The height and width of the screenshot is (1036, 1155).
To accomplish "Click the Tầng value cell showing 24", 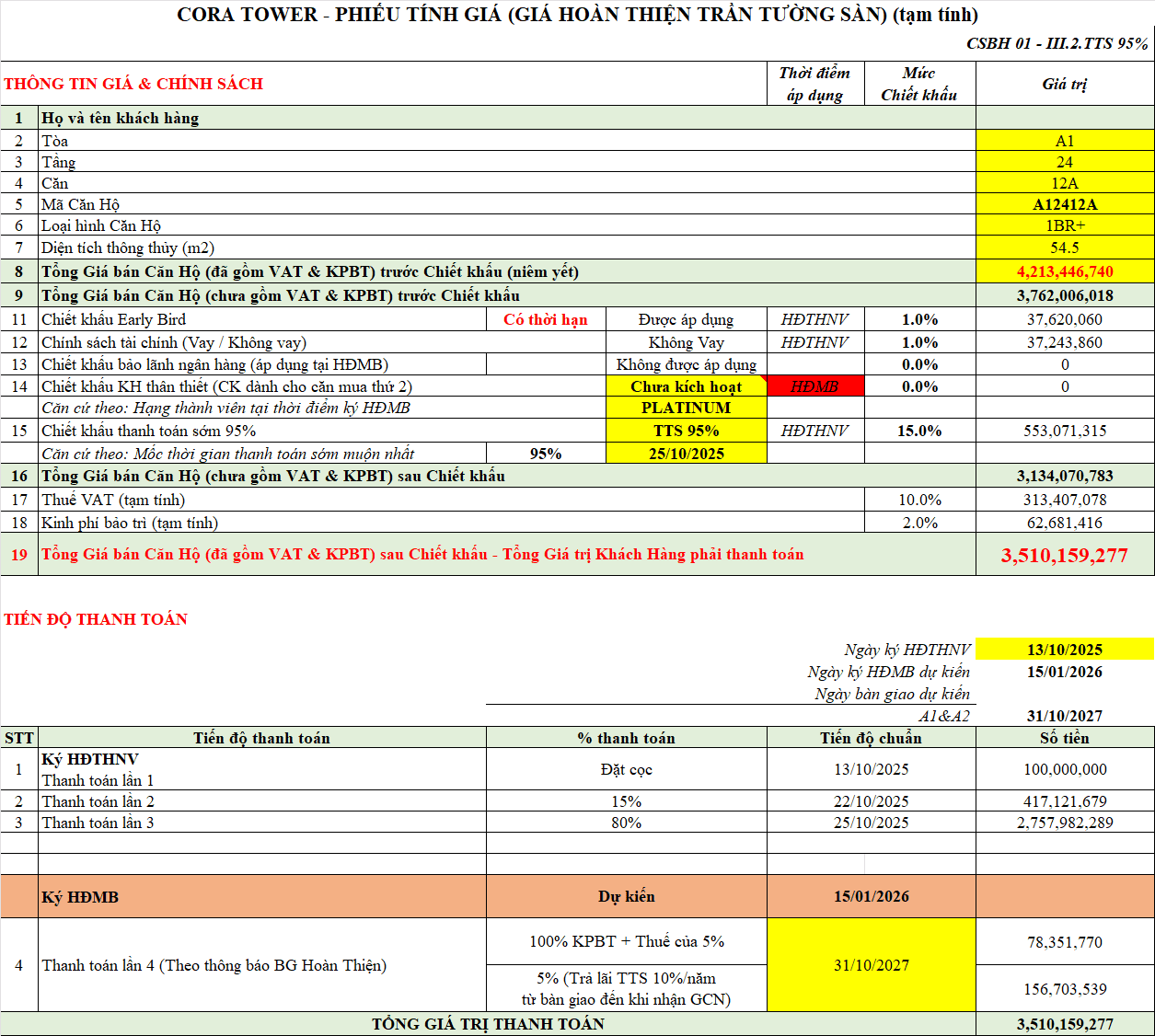I will [1065, 162].
